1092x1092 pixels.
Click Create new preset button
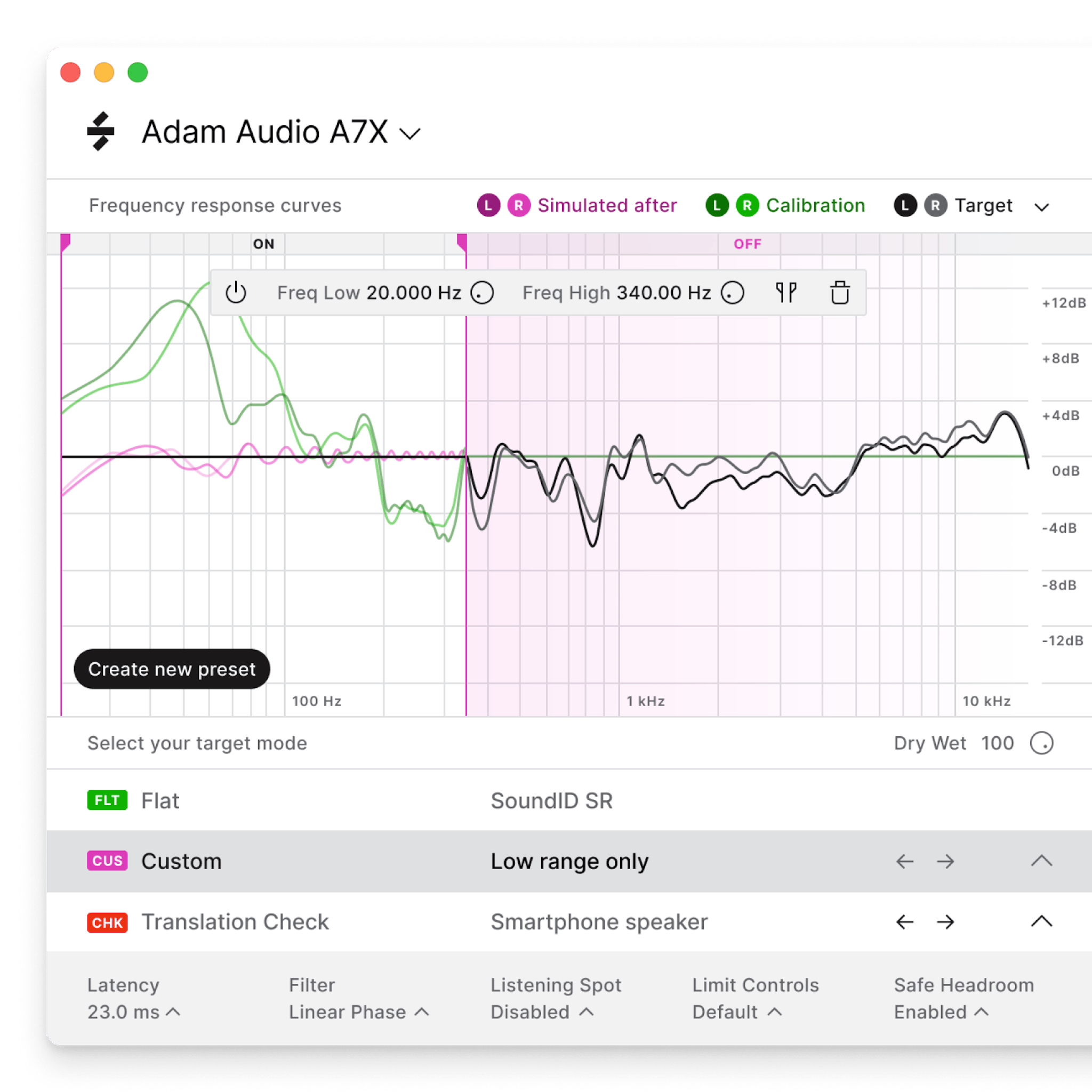(x=172, y=669)
